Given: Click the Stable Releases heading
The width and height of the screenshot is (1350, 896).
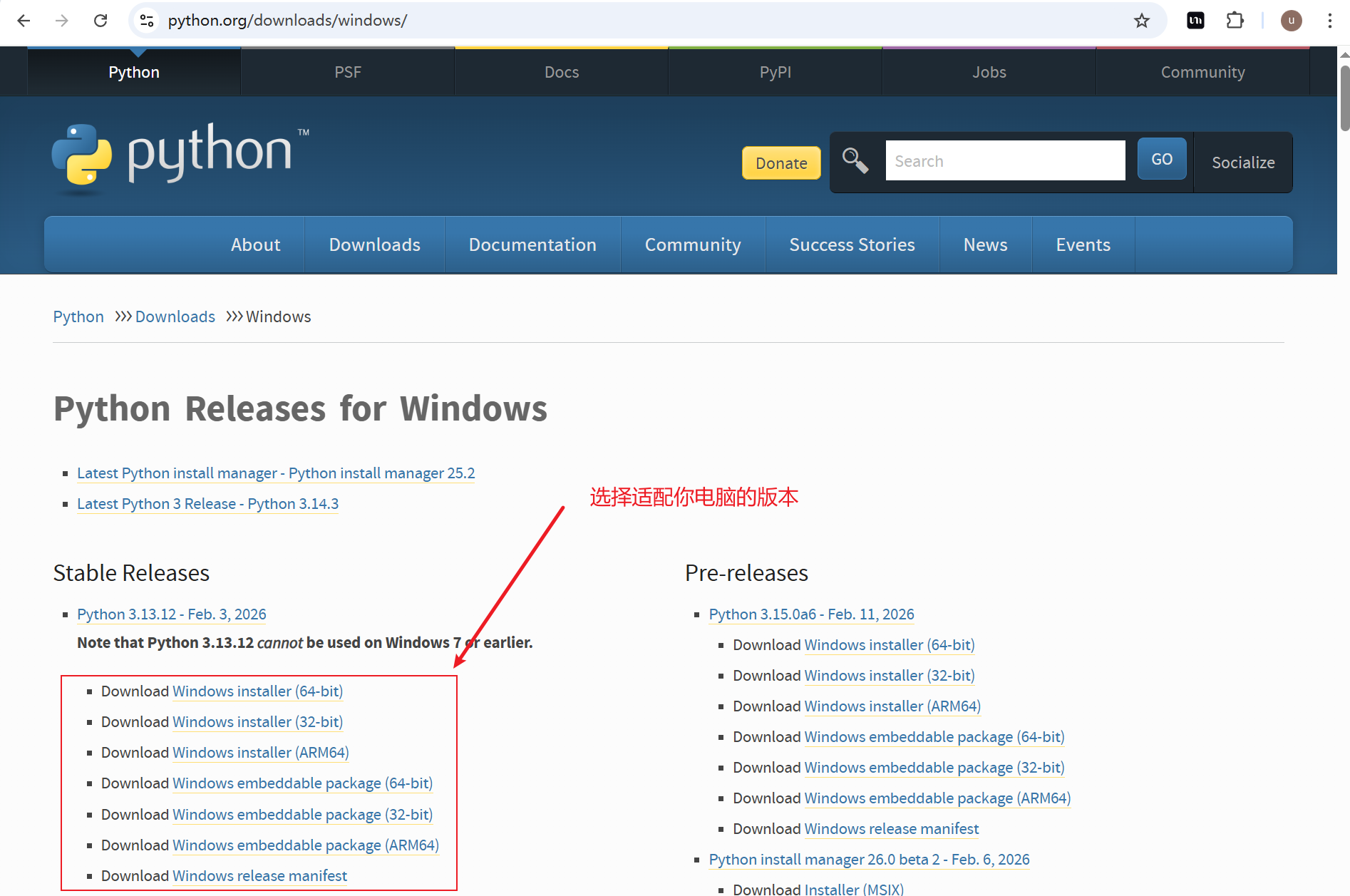Looking at the screenshot, I should pos(131,573).
